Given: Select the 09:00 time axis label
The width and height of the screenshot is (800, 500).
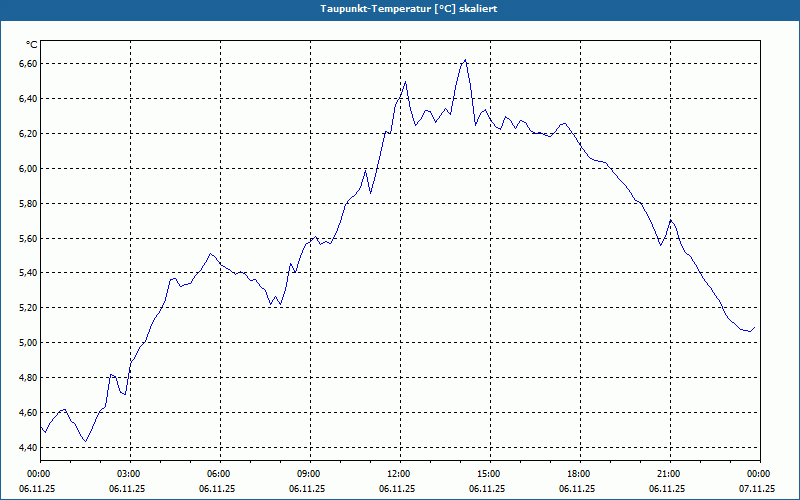Looking at the screenshot, I should (x=309, y=474).
